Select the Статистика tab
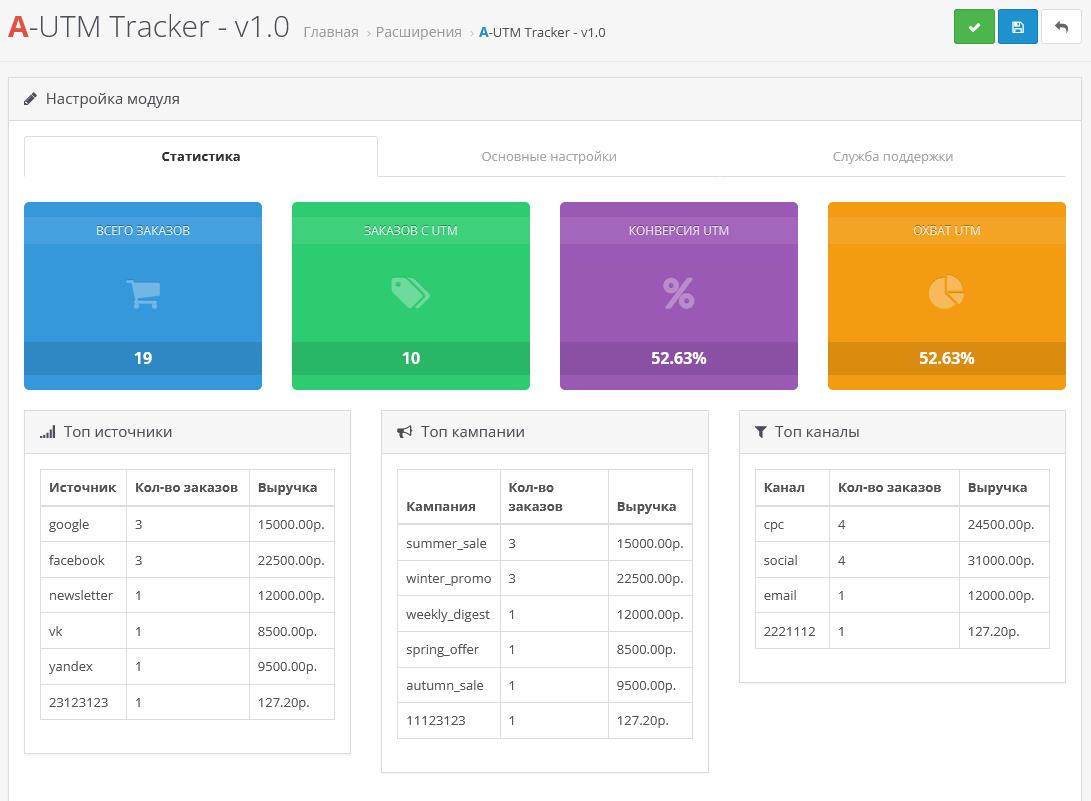 click(x=201, y=157)
